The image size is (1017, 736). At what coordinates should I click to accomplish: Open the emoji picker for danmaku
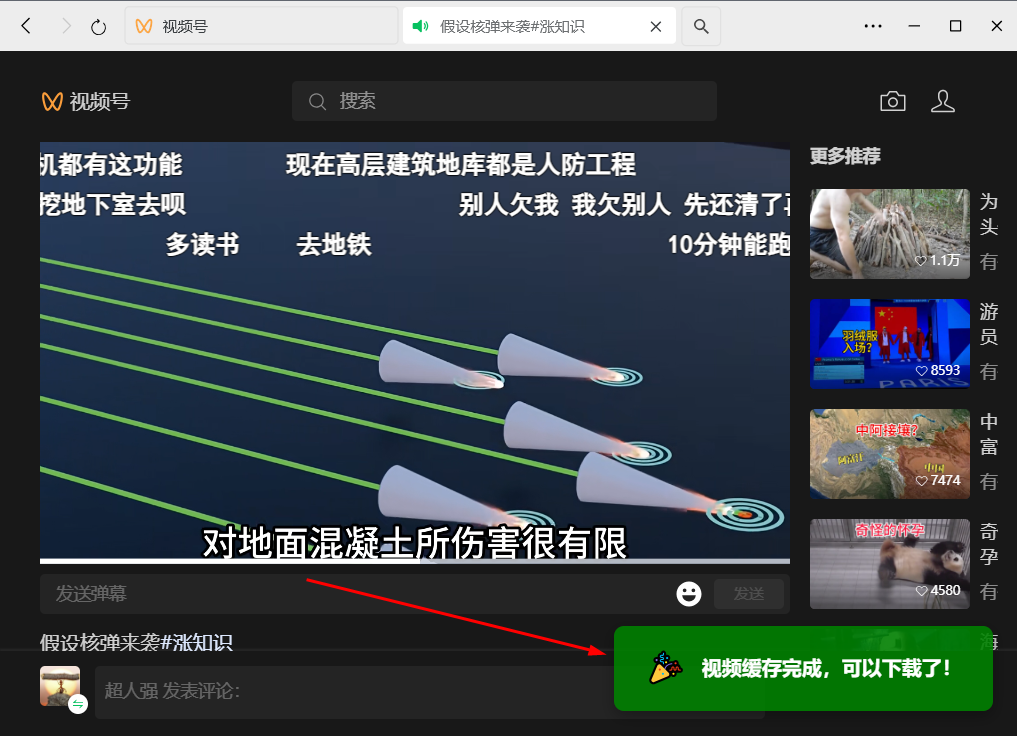688,594
